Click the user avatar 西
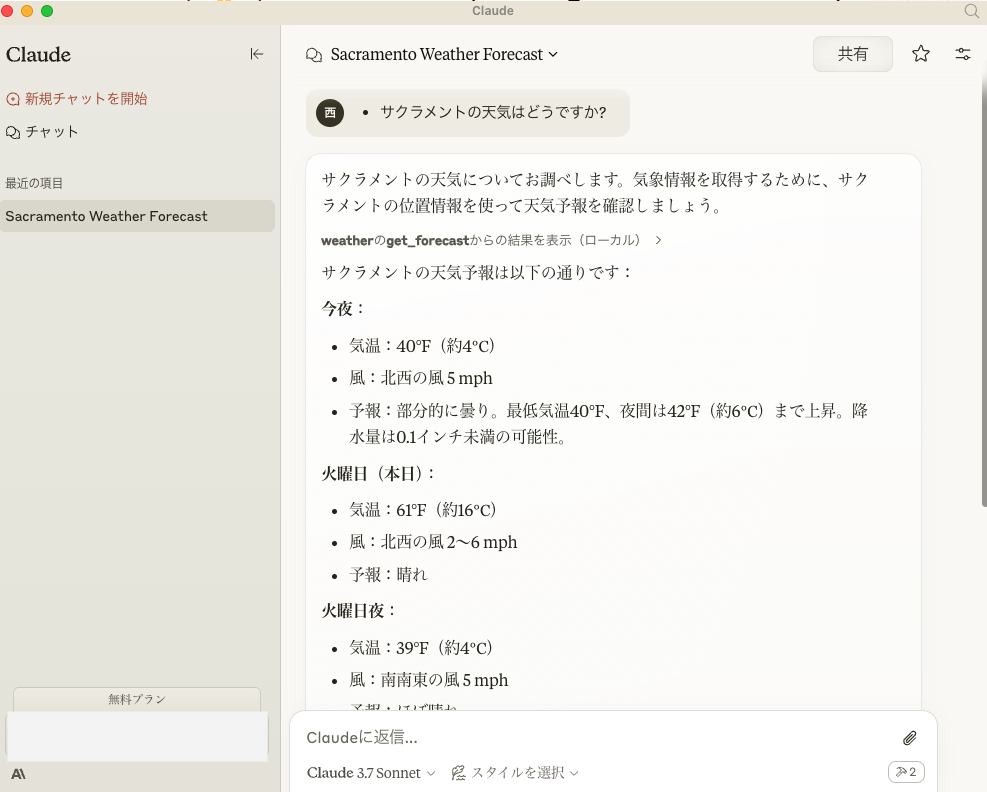 [x=330, y=113]
